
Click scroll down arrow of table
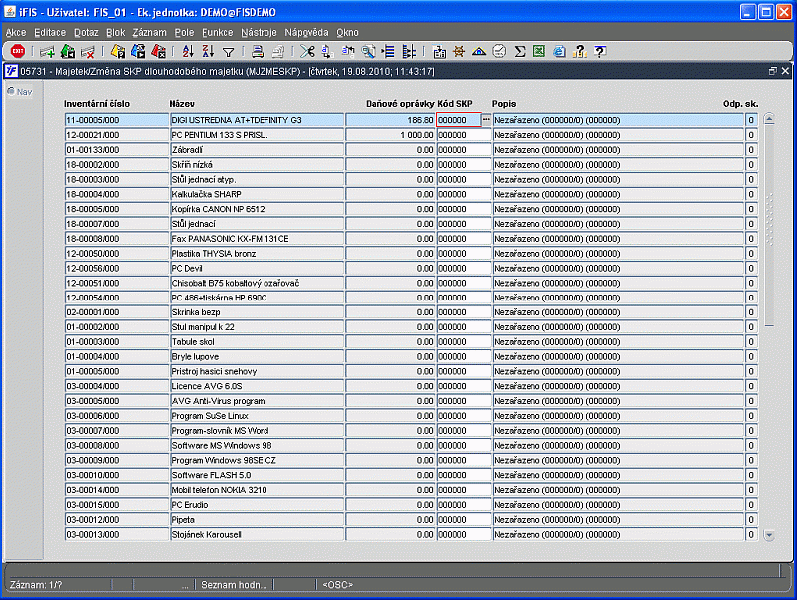[769, 535]
